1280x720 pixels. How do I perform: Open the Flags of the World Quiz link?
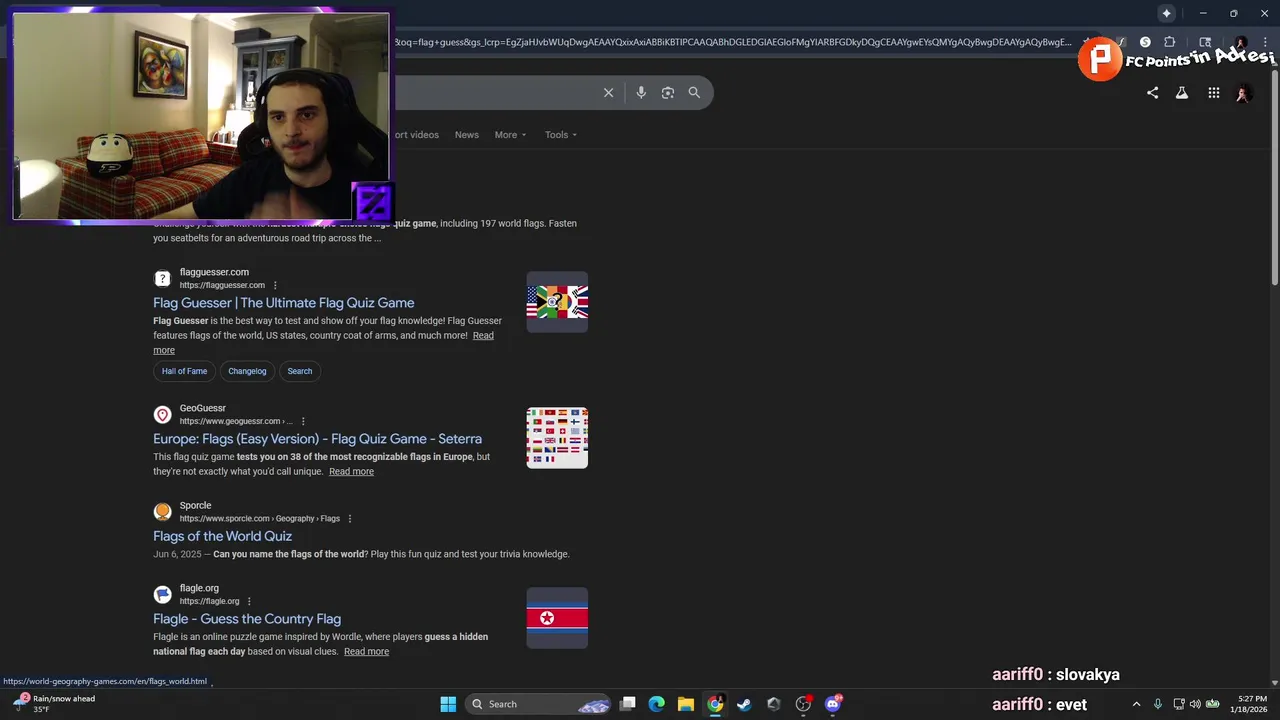click(222, 536)
